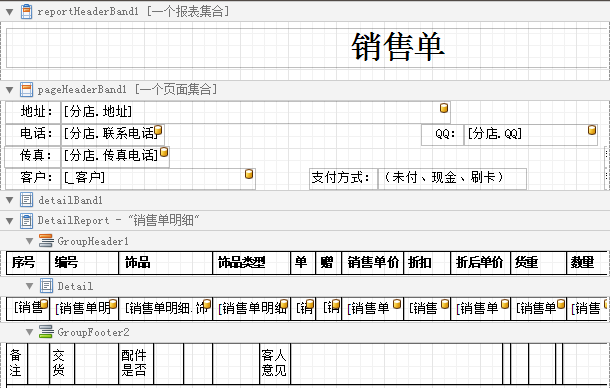This screenshot has height=388, width=610.
Task: Select the [销售单明细.饰 detail cell
Action: click(x=166, y=309)
